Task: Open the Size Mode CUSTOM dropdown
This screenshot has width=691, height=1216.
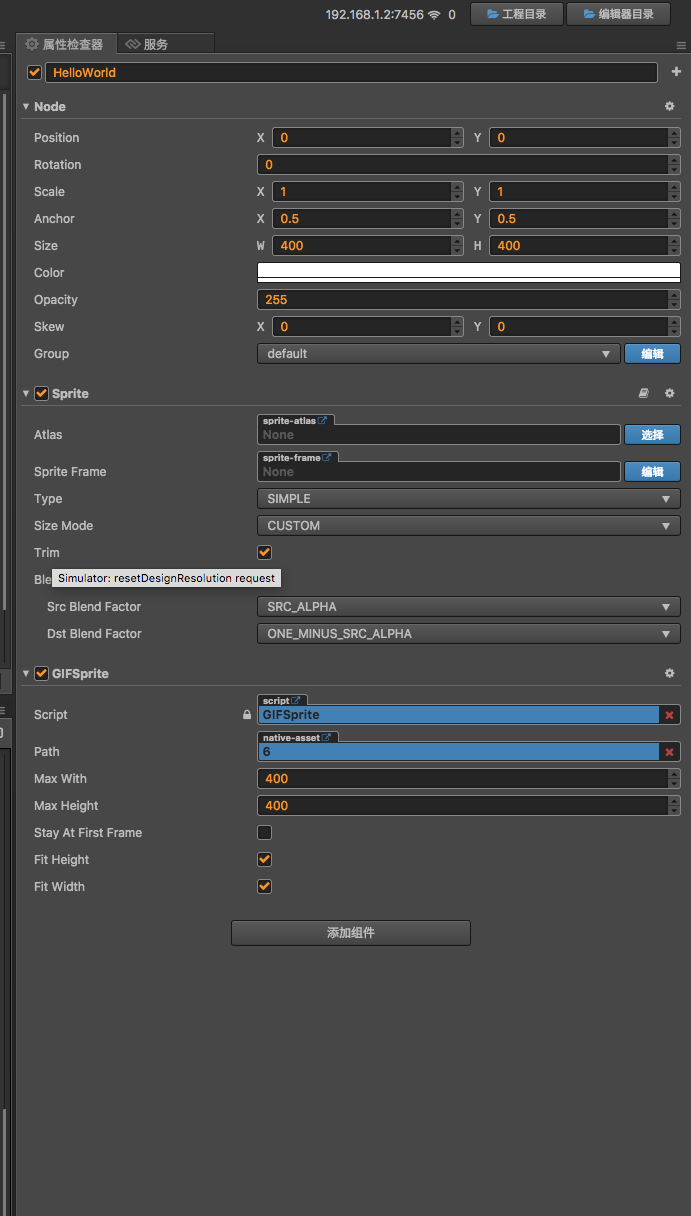Action: (469, 526)
